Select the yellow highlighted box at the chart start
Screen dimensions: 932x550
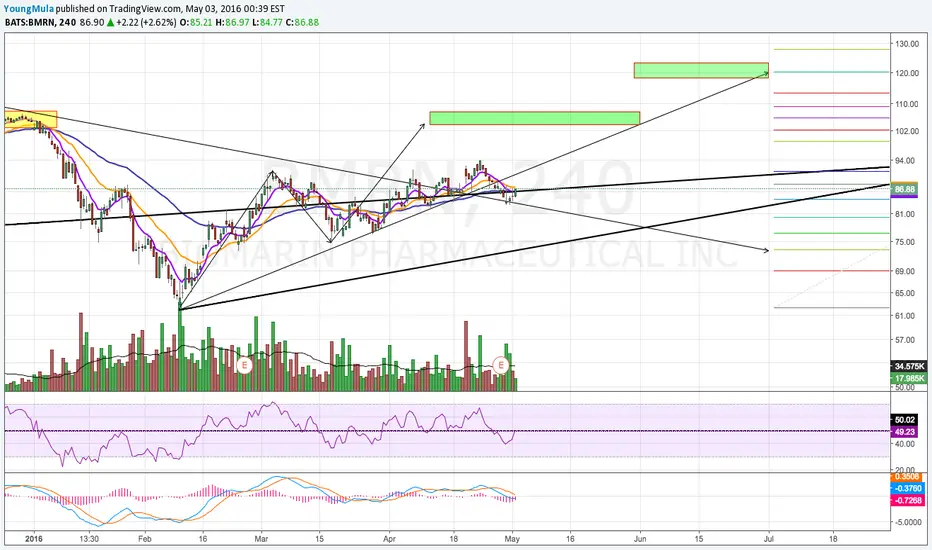coord(30,119)
